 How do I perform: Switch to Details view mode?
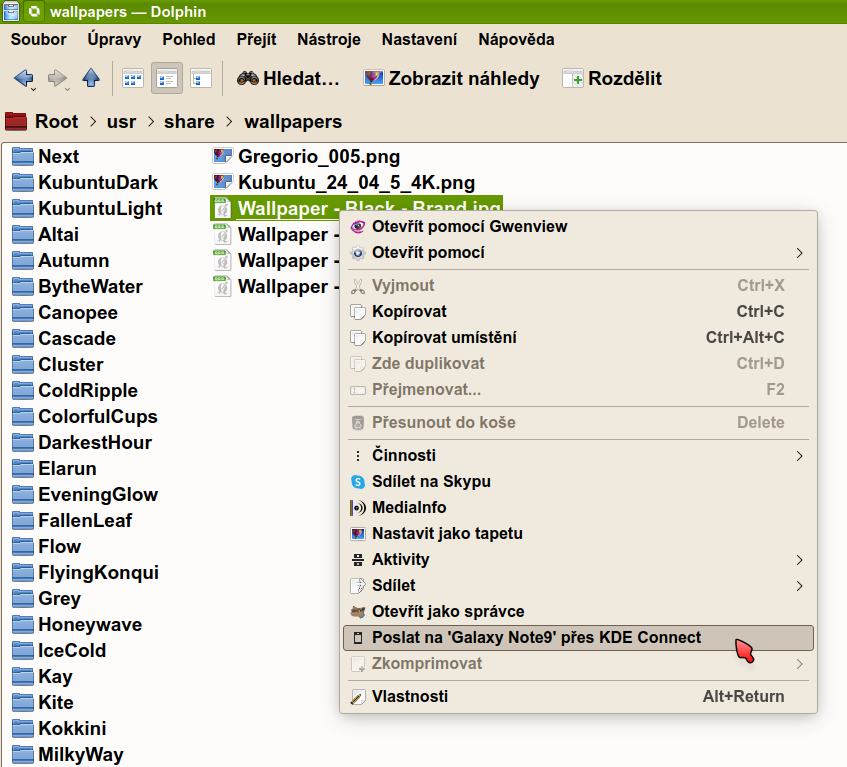pos(201,78)
